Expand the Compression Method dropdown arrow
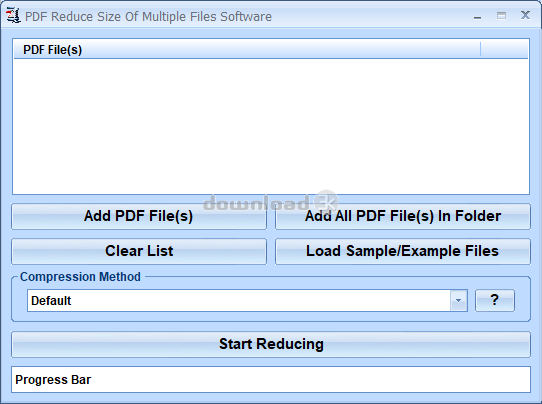 [x=458, y=300]
